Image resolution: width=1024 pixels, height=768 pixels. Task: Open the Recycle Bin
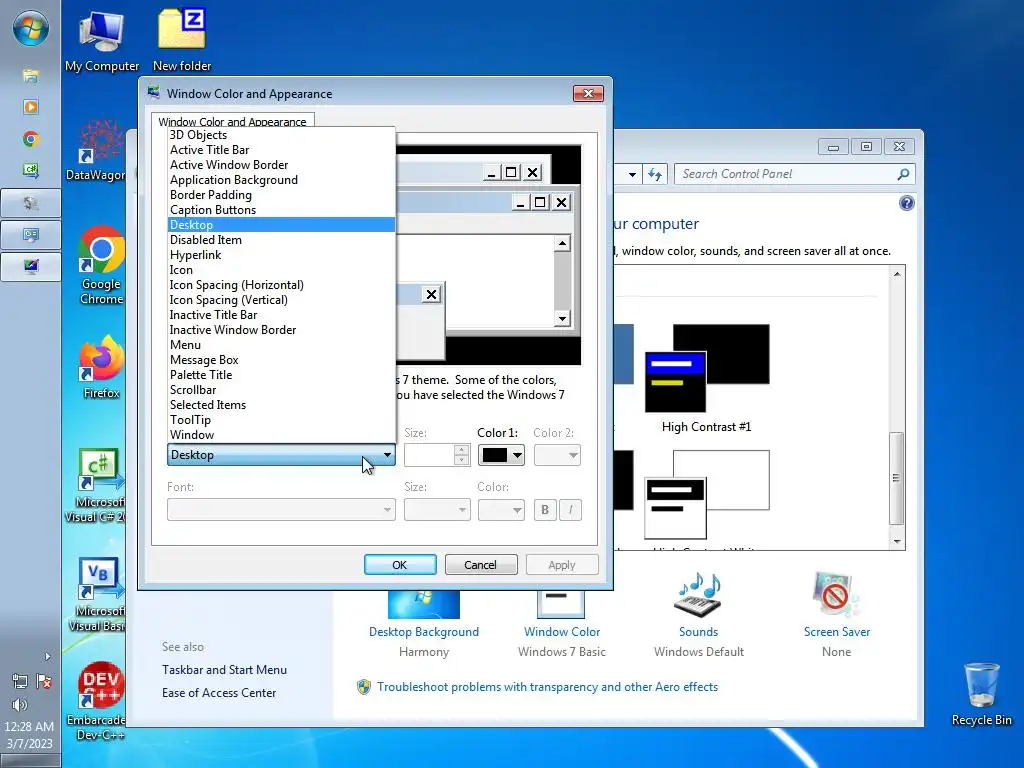pyautogui.click(x=981, y=694)
